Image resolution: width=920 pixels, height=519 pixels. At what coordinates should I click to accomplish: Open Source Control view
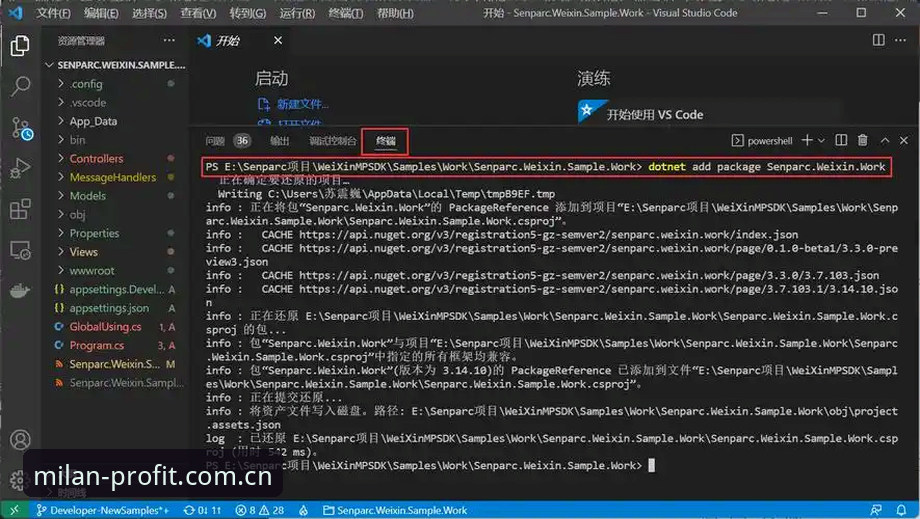click(21, 127)
